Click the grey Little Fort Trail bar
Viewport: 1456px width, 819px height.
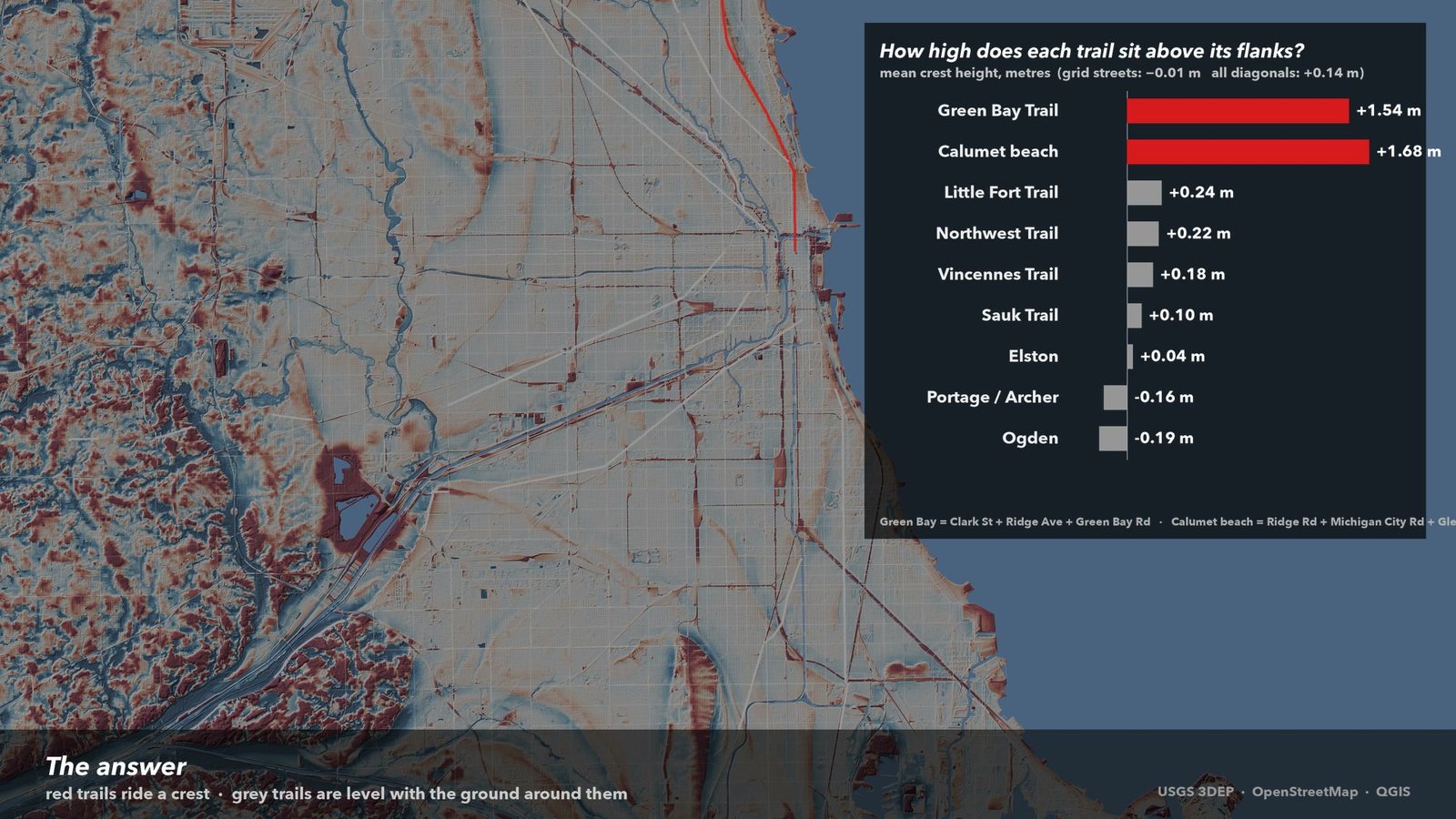click(x=1144, y=193)
